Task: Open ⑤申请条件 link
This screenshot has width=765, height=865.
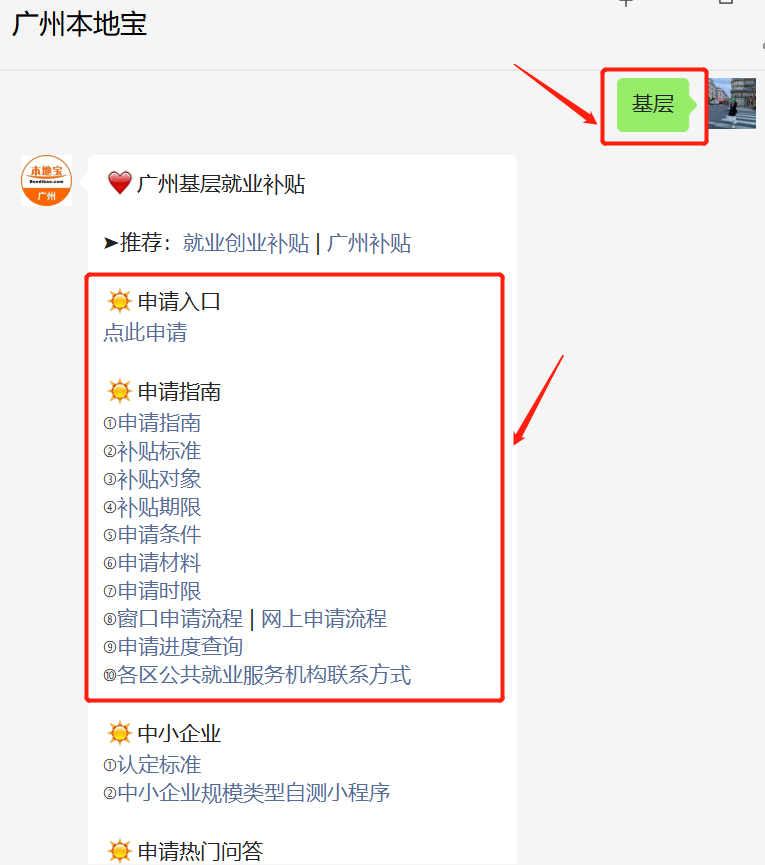Action: (x=152, y=535)
